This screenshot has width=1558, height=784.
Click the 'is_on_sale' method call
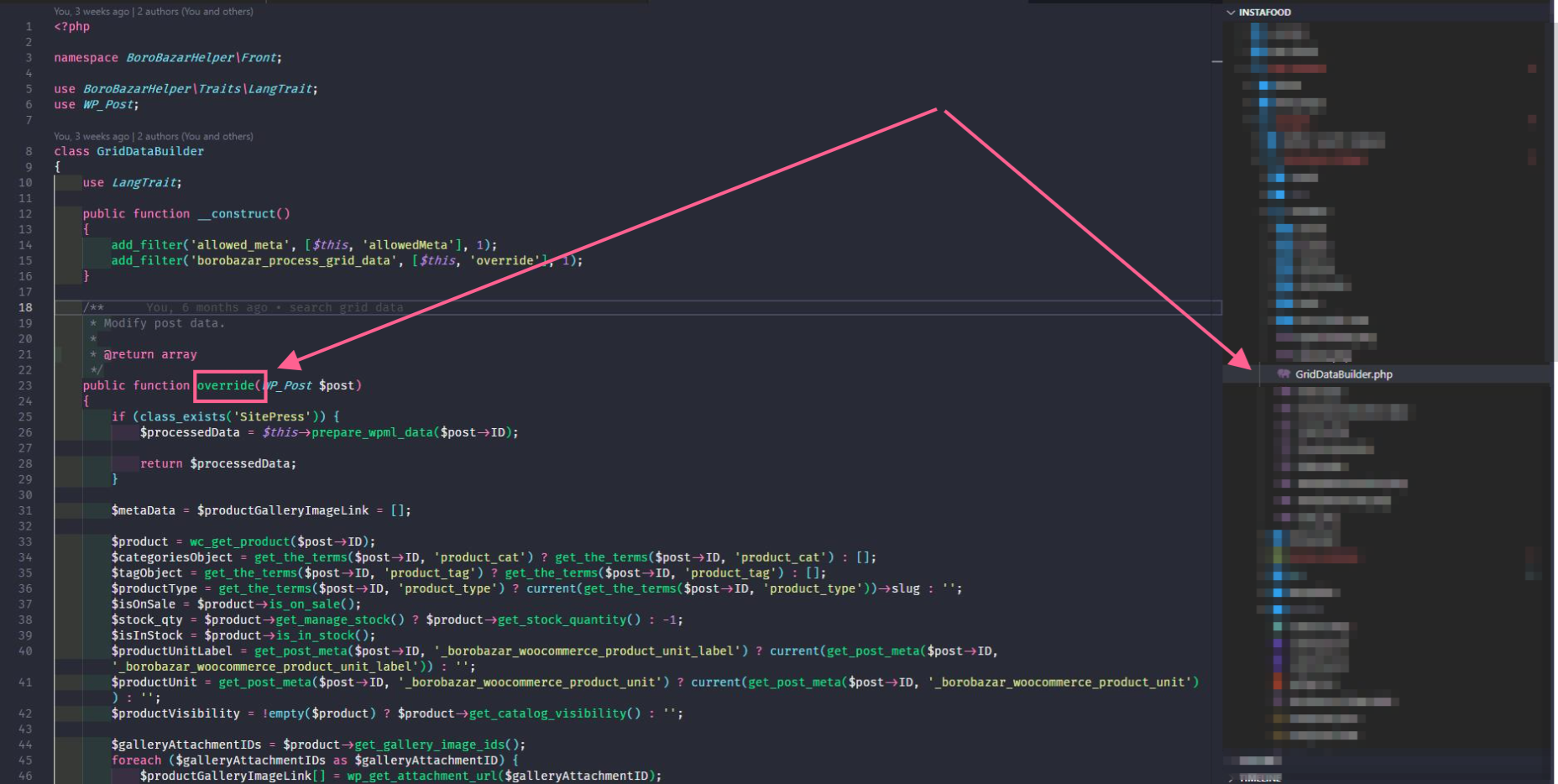click(303, 604)
